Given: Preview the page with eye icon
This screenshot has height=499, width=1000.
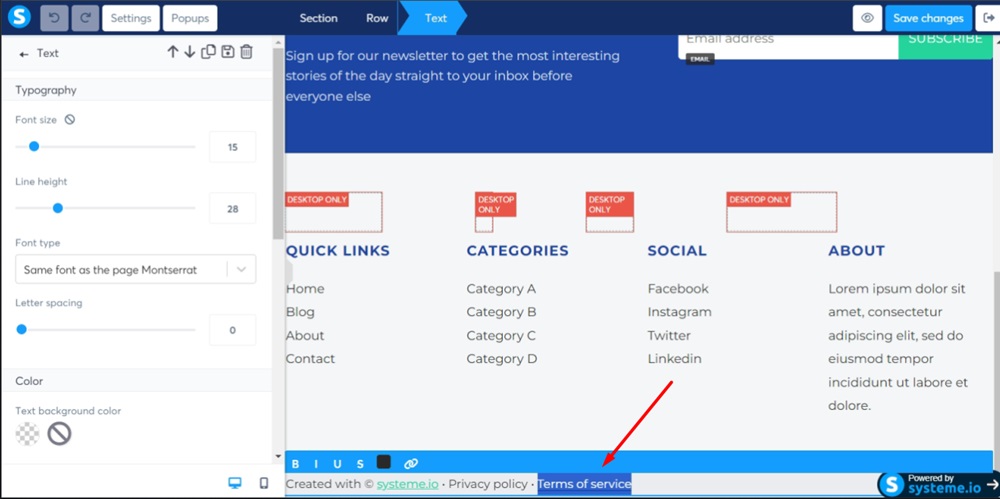Looking at the screenshot, I should [x=867, y=18].
